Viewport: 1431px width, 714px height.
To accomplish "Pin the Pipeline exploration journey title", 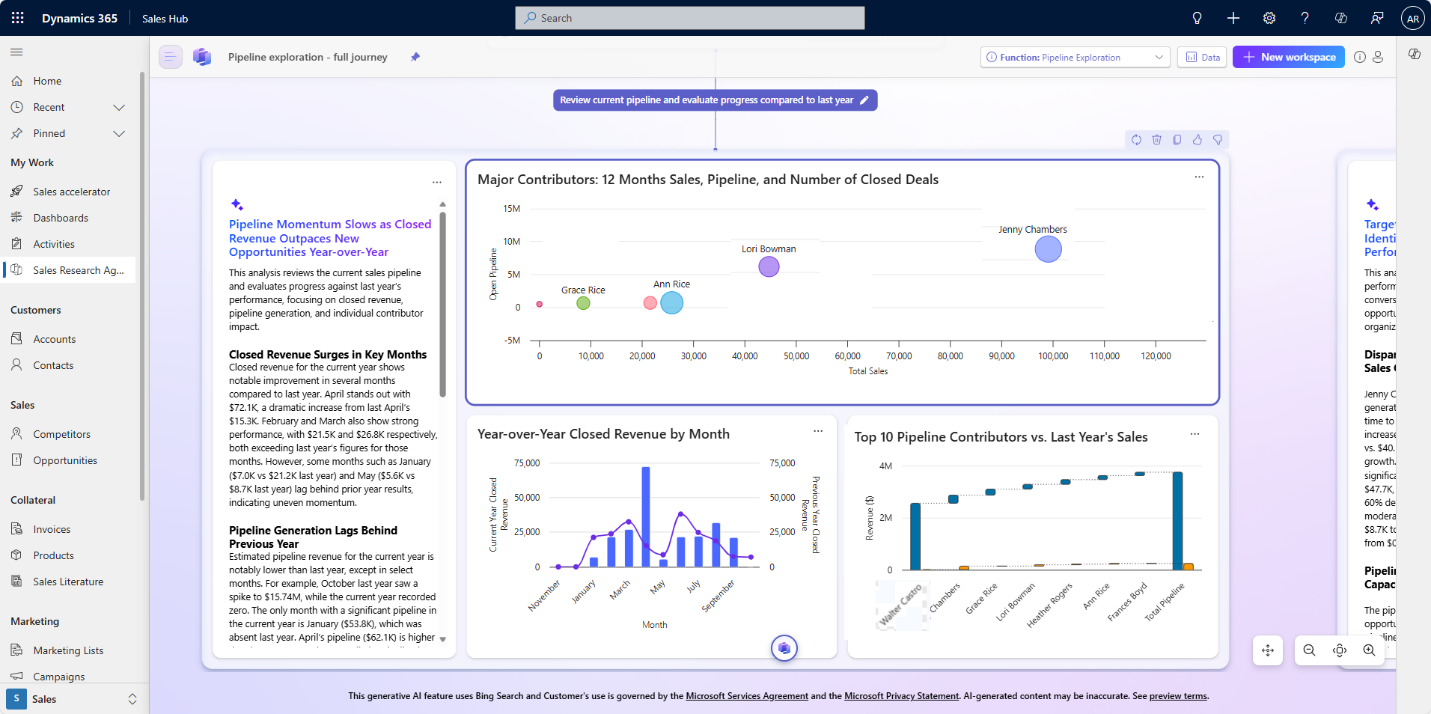I will tap(415, 57).
